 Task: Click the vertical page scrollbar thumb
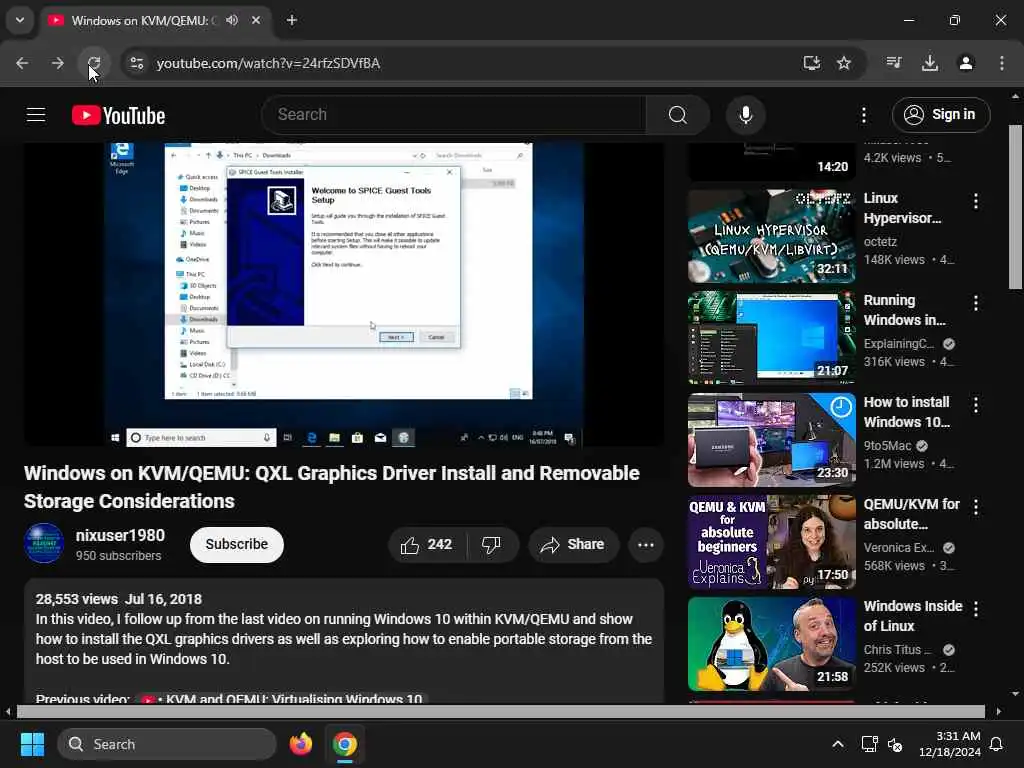pos(1015,206)
